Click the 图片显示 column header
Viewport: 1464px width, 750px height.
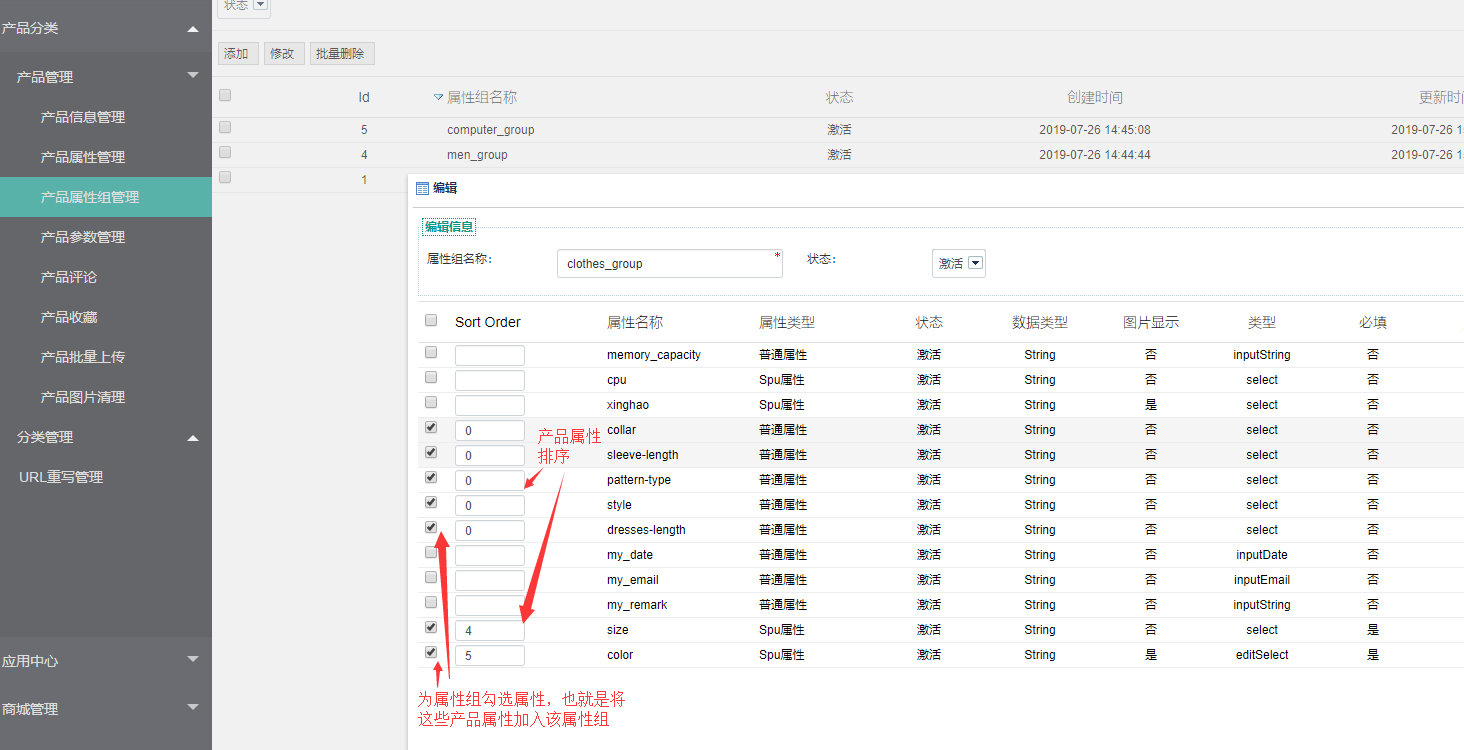point(1151,322)
